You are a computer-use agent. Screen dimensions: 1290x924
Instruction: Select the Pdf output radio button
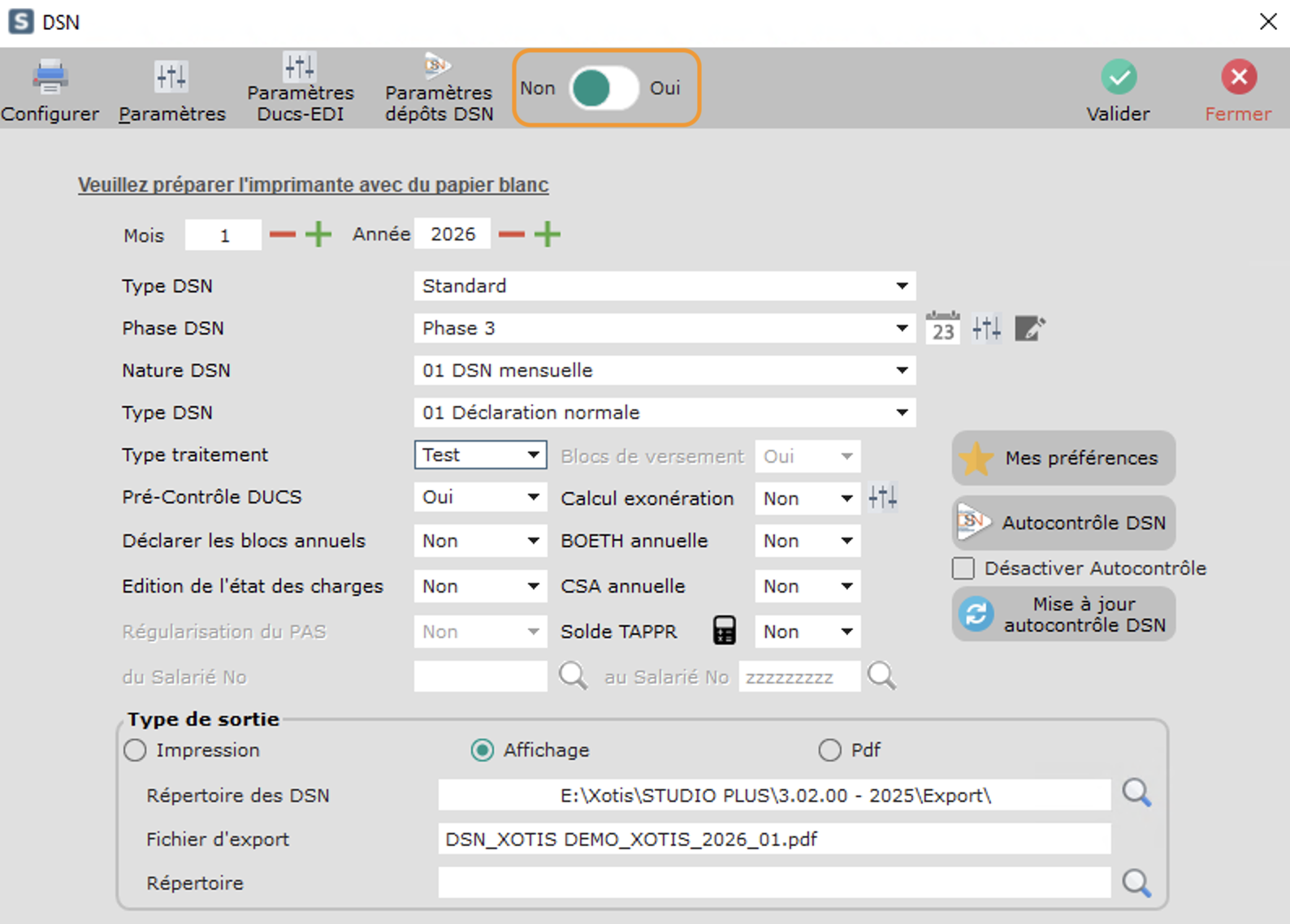(829, 750)
